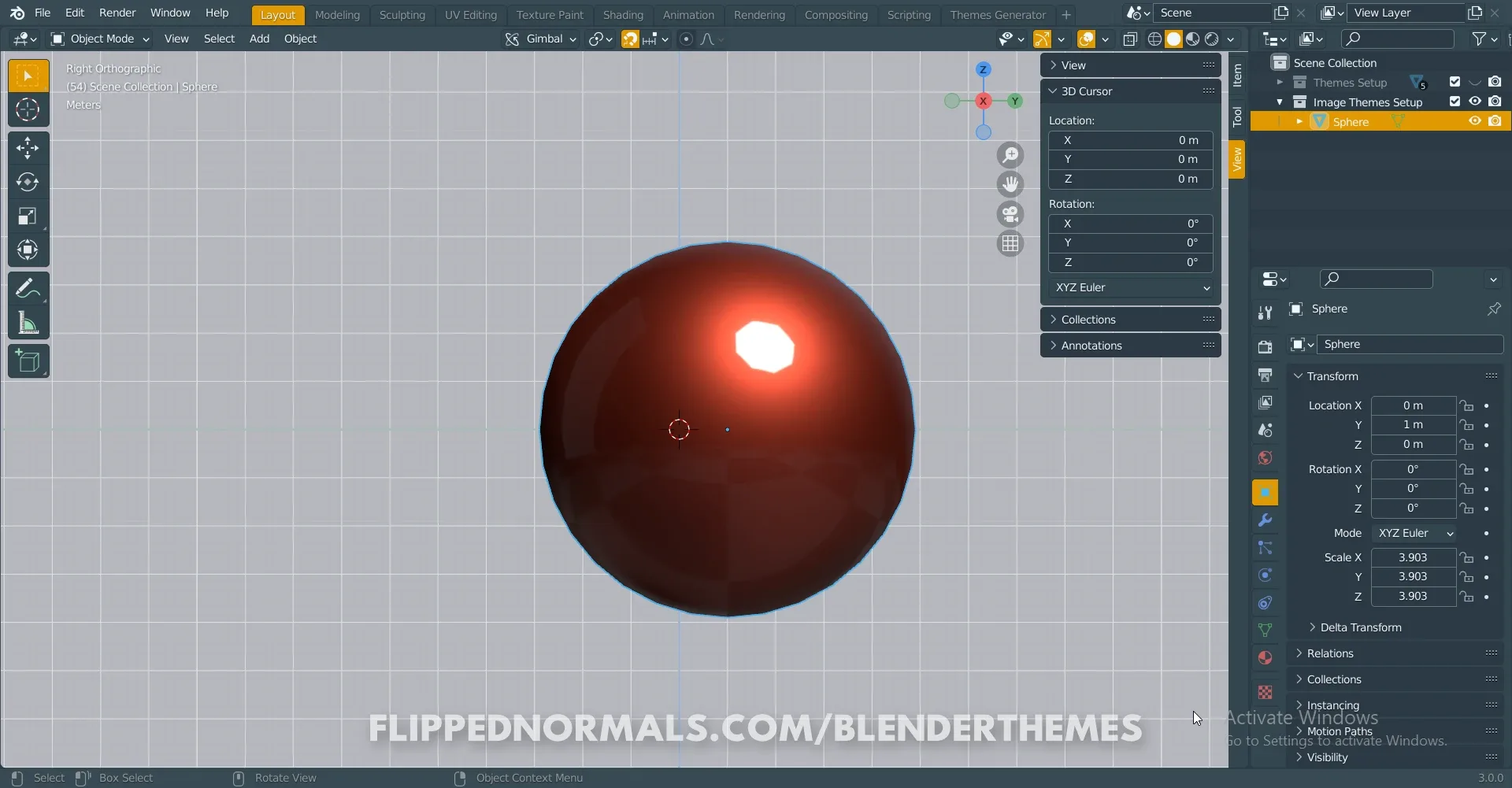
Task: Open the Physics properties tab
Action: coord(1265,575)
